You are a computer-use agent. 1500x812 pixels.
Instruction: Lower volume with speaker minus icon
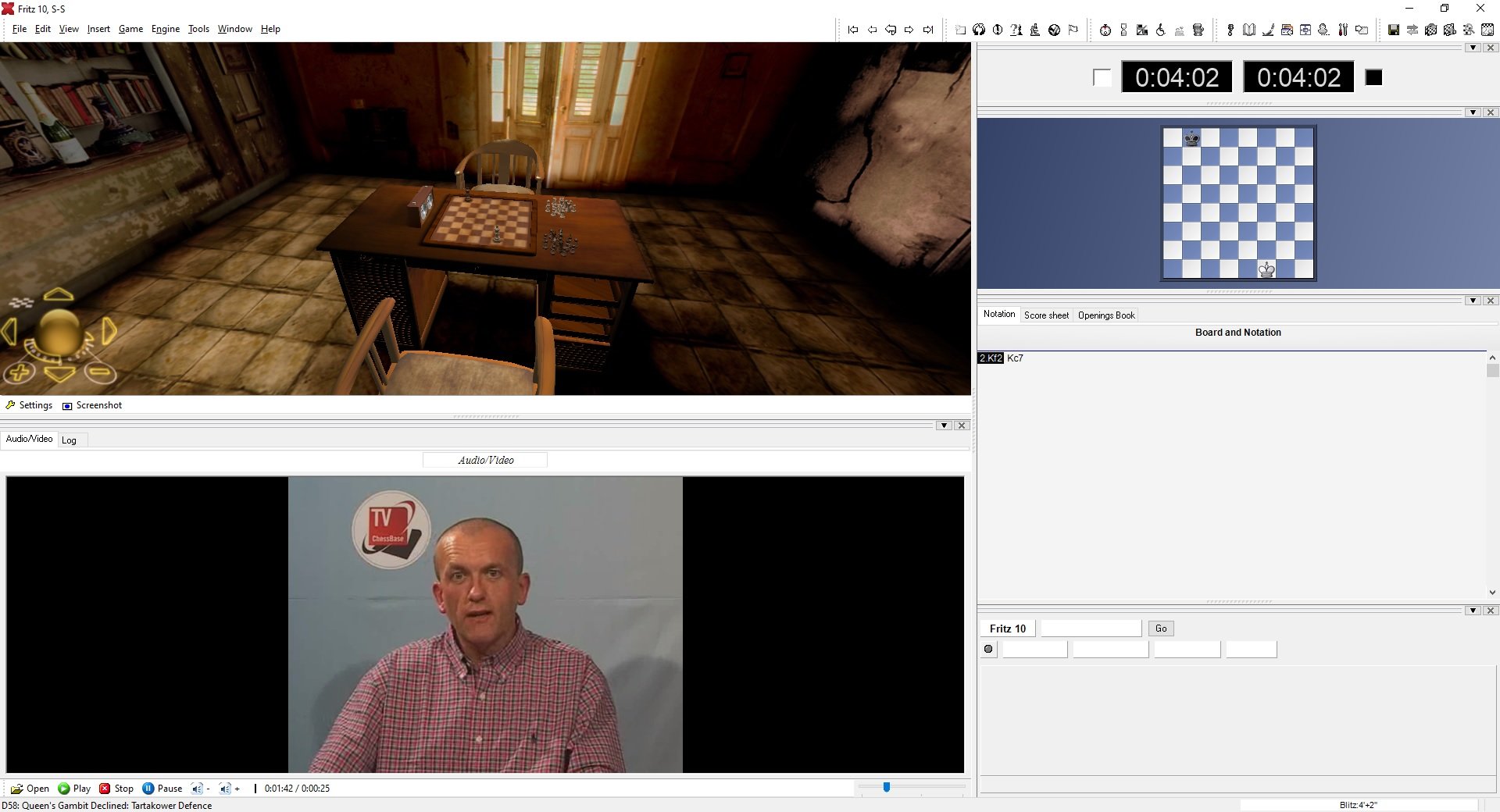click(200, 789)
